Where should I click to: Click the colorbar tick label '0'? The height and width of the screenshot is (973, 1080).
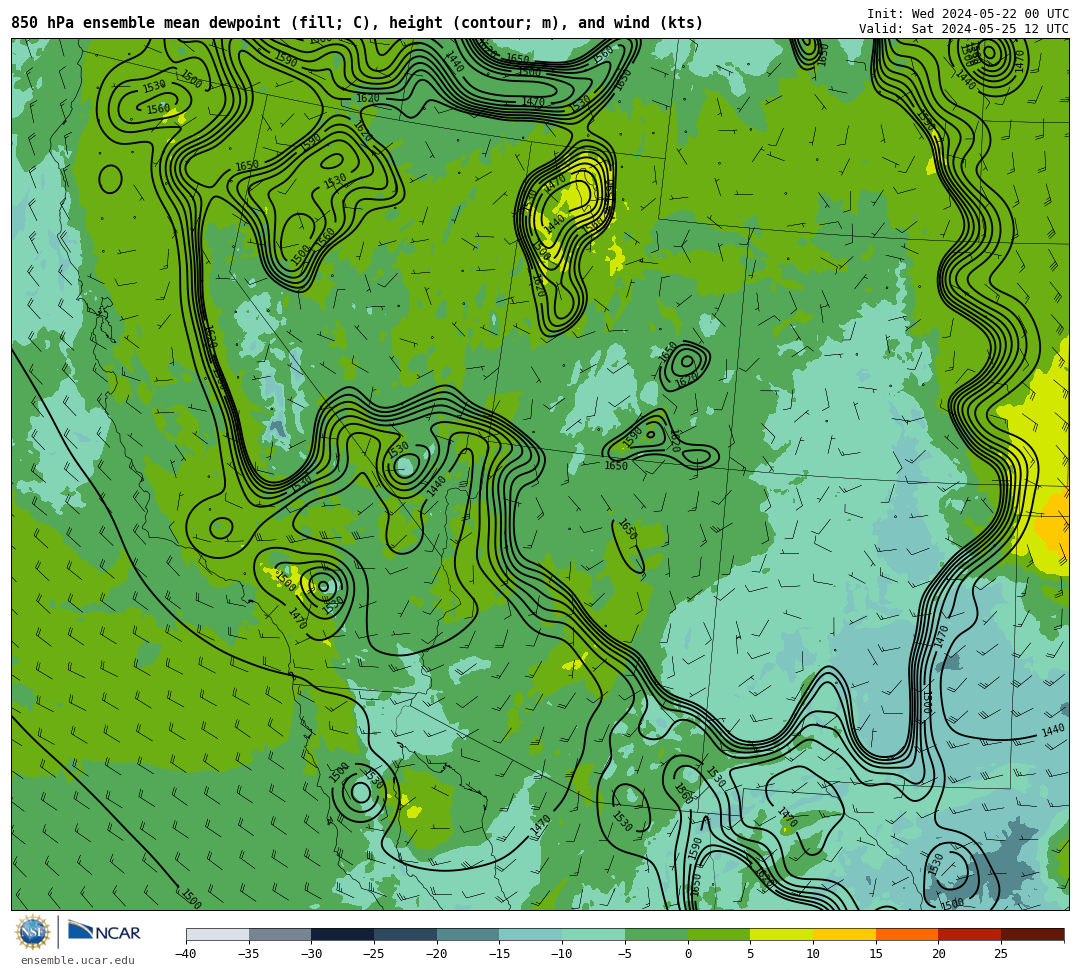pyautogui.click(x=688, y=954)
